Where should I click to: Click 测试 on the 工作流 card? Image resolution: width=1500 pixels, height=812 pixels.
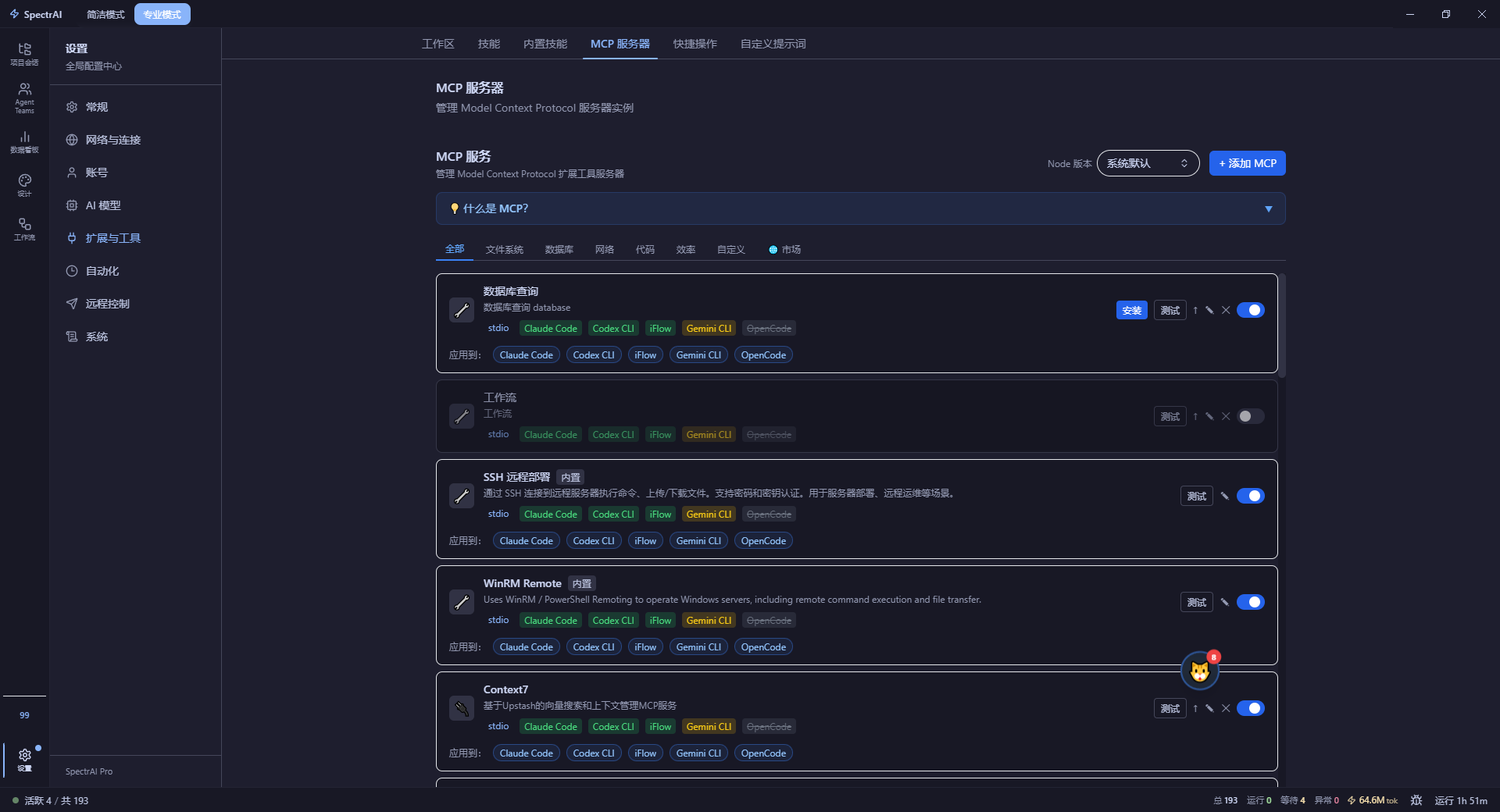pyautogui.click(x=1170, y=417)
